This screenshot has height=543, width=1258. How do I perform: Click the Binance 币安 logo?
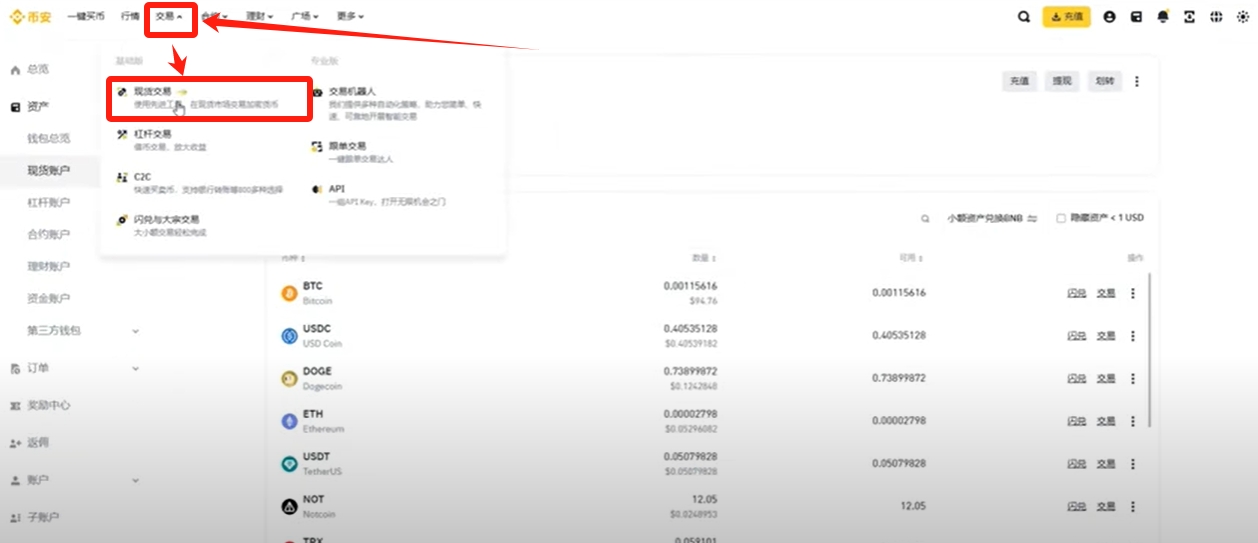coord(29,16)
